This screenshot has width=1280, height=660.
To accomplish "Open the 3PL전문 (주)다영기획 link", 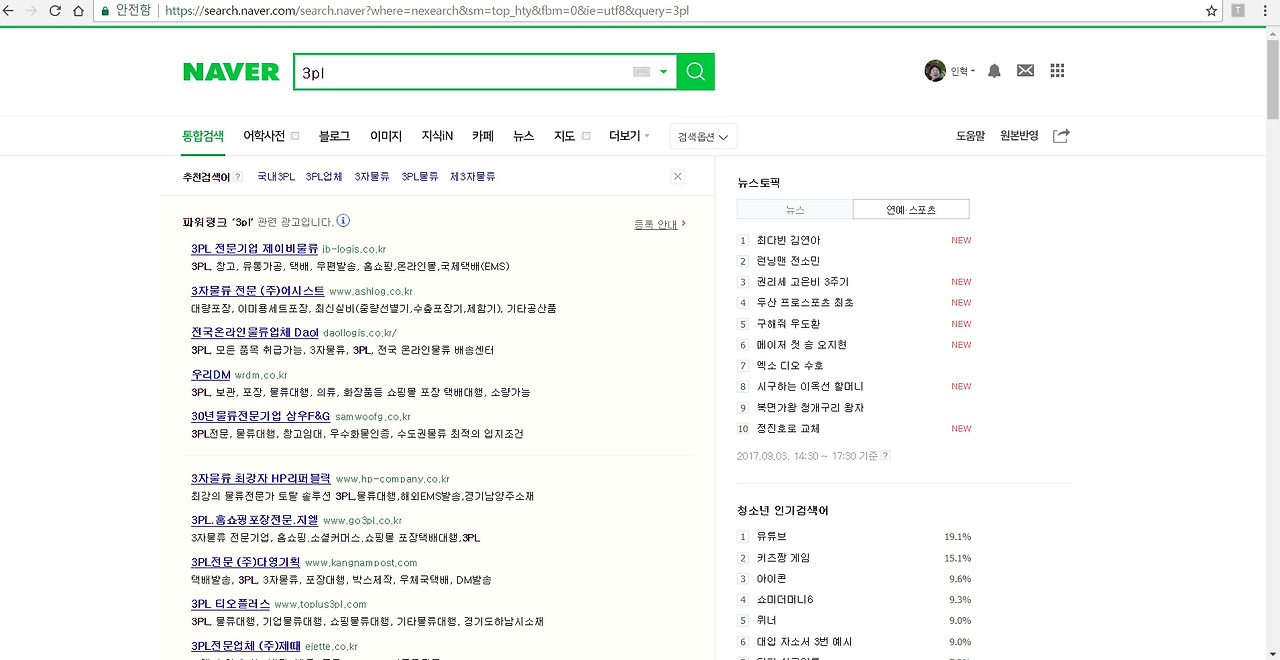I will [246, 562].
